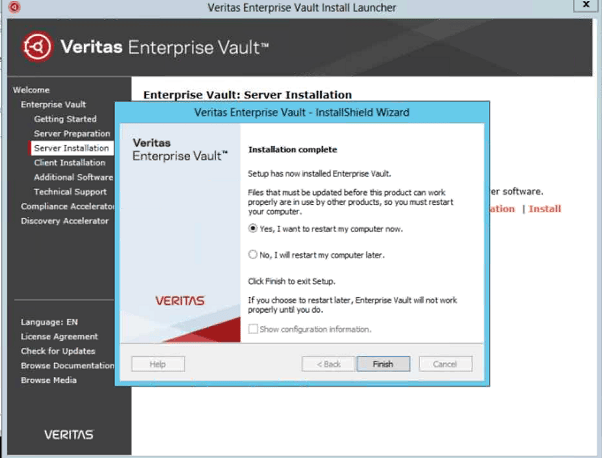Click the Finish button in the wizard
This screenshot has height=458, width=602.
pyautogui.click(x=383, y=364)
